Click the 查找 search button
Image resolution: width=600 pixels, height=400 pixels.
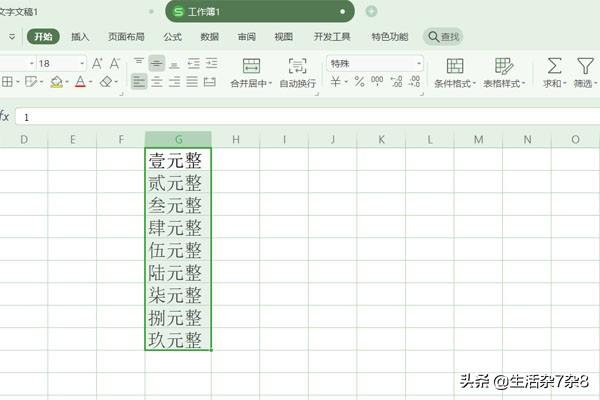tap(443, 37)
